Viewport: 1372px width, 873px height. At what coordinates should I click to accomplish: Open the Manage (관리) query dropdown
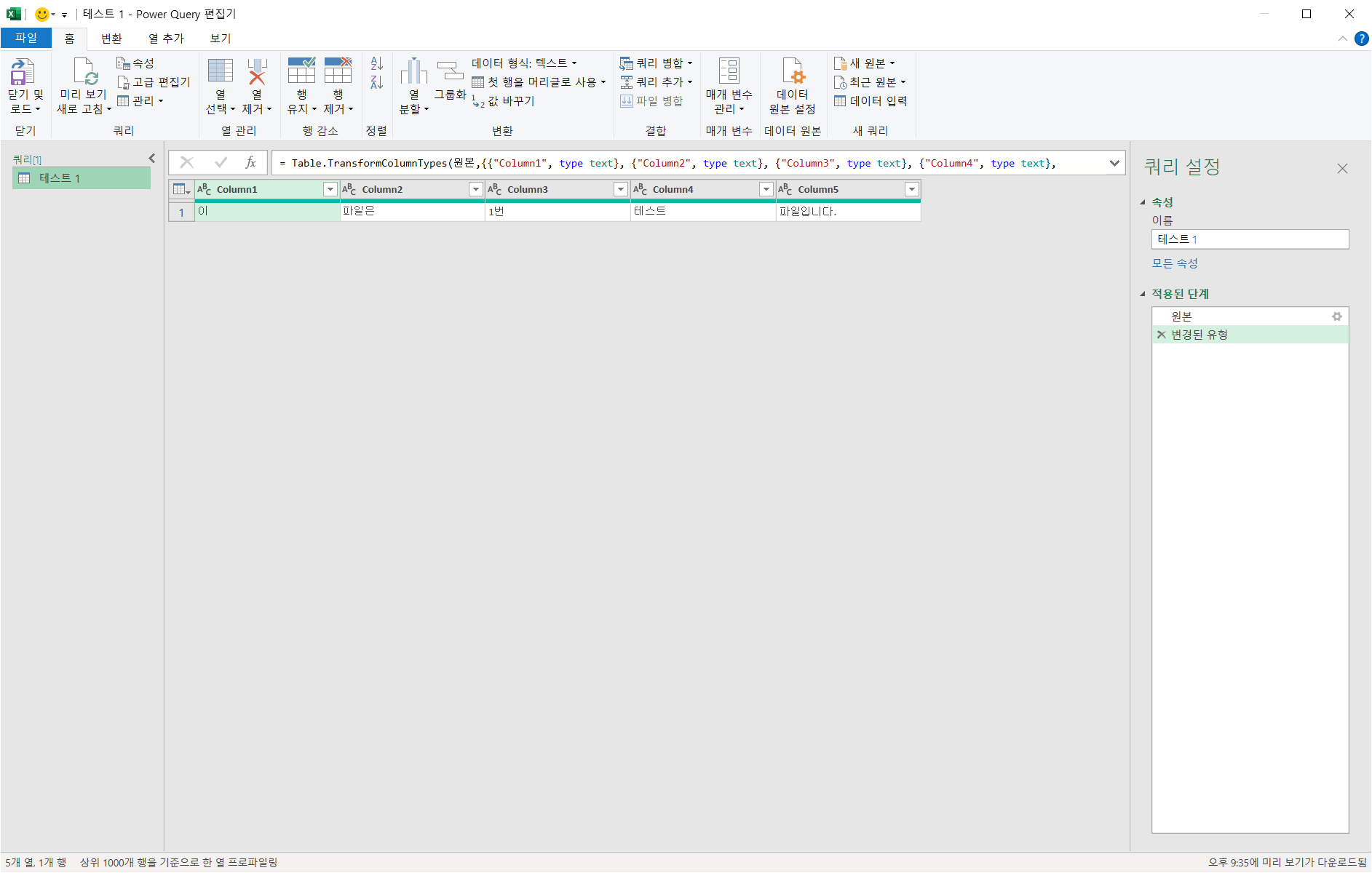(140, 101)
